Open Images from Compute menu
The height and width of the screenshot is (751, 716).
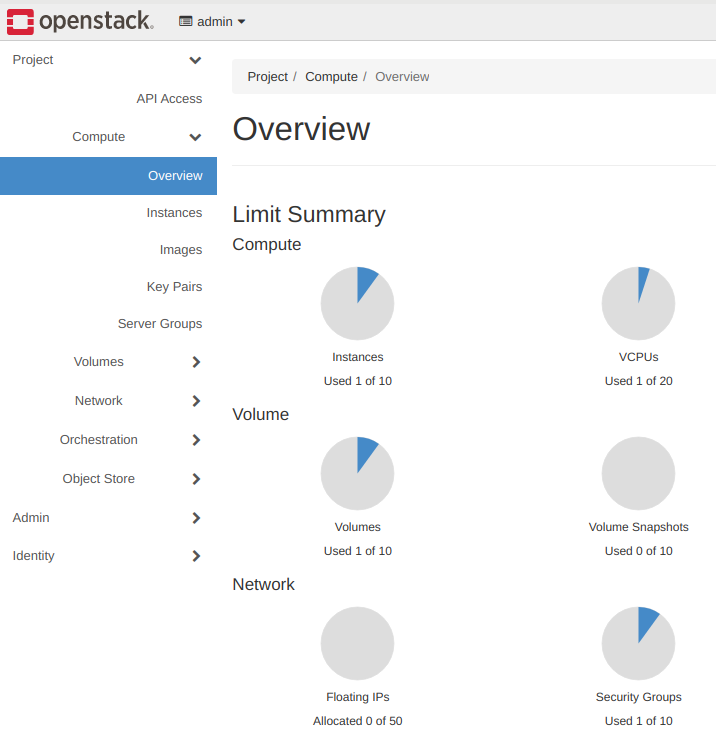180,250
